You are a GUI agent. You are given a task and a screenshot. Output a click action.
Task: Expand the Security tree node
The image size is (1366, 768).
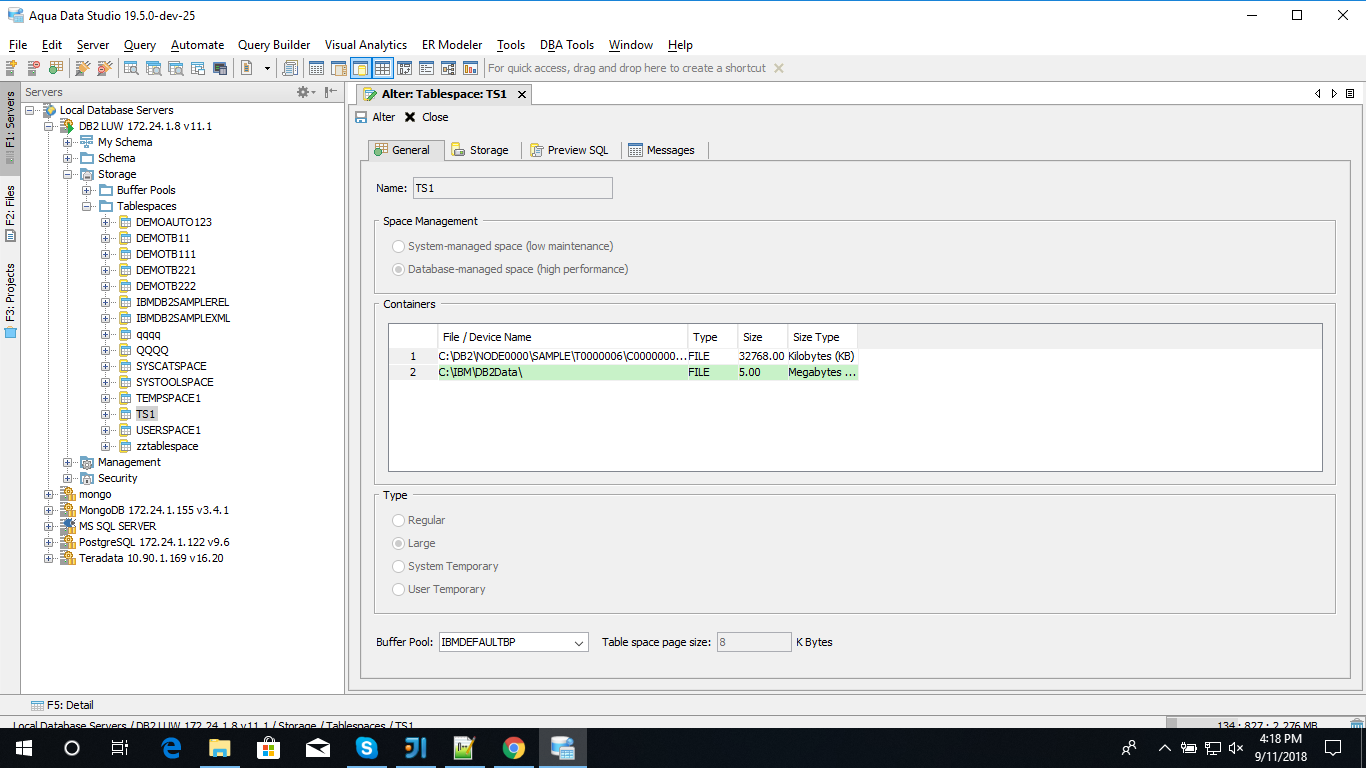point(68,478)
